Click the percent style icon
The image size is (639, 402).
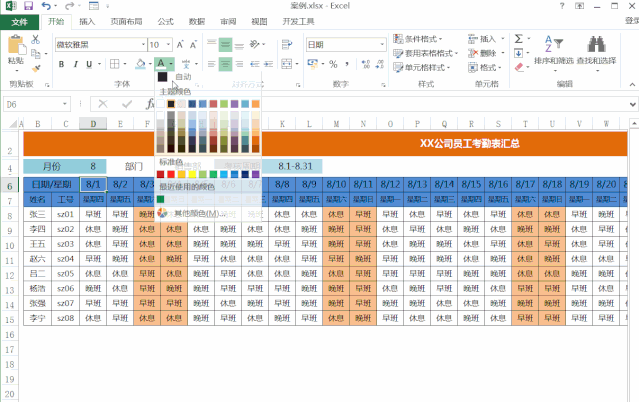pyautogui.click(x=333, y=64)
